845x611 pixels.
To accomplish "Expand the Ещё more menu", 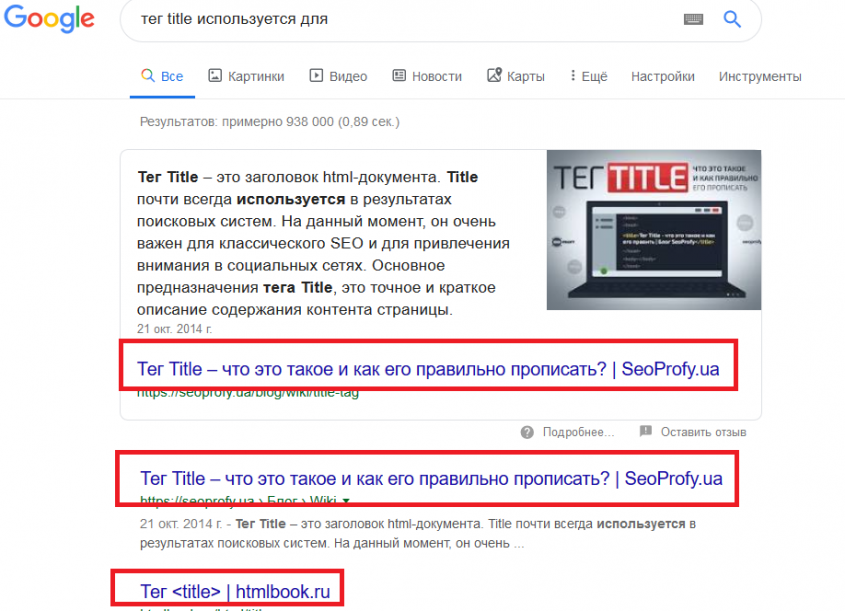I will (x=588, y=76).
